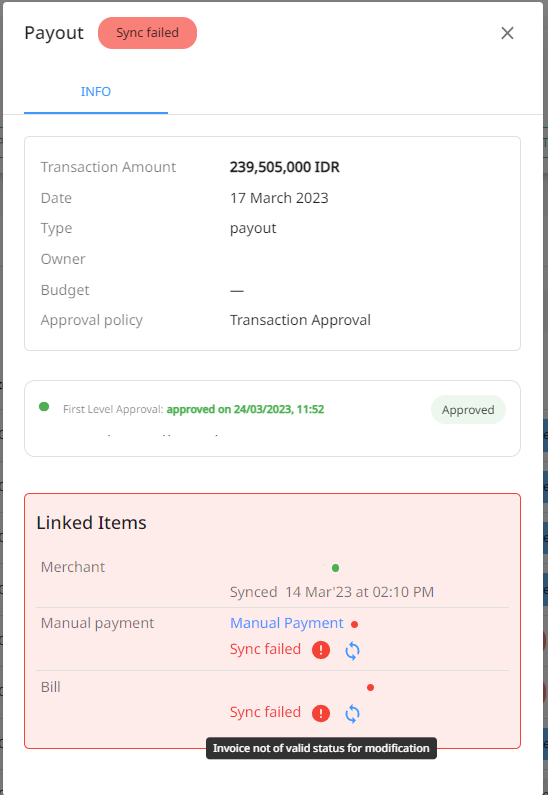Screen dimensions: 549x795
Task: Click the red status dot in Bill row
Action: [x=371, y=688]
